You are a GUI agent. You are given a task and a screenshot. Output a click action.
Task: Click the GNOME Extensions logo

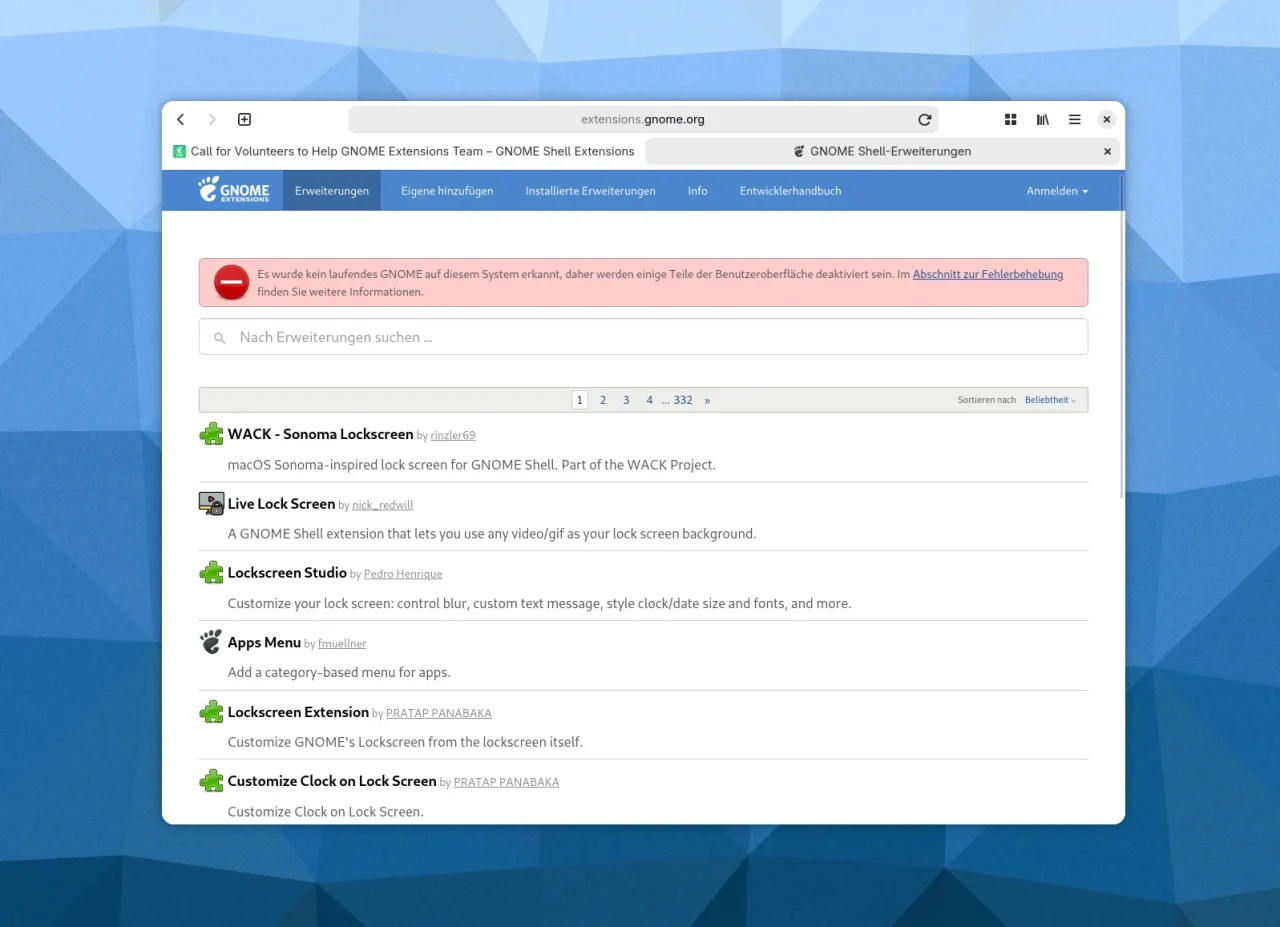(233, 190)
